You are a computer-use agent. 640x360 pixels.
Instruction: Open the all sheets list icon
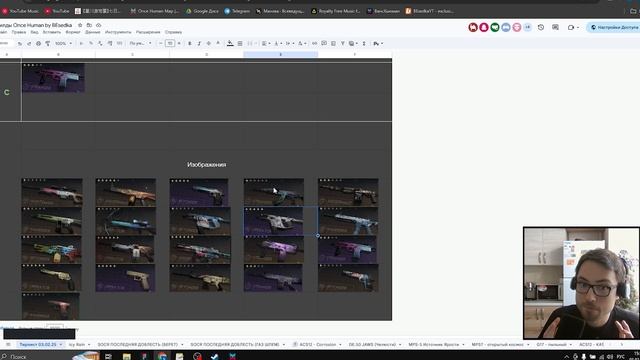(8, 344)
